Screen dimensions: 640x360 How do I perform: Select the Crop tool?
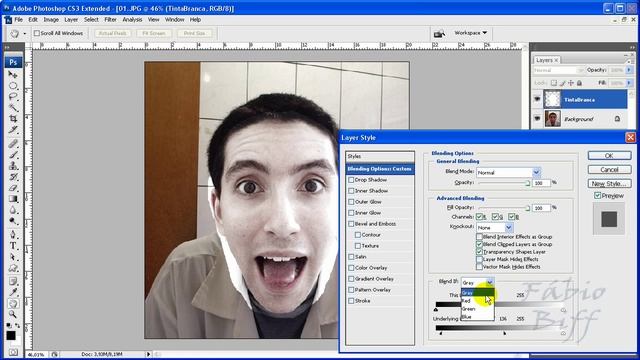13,119
